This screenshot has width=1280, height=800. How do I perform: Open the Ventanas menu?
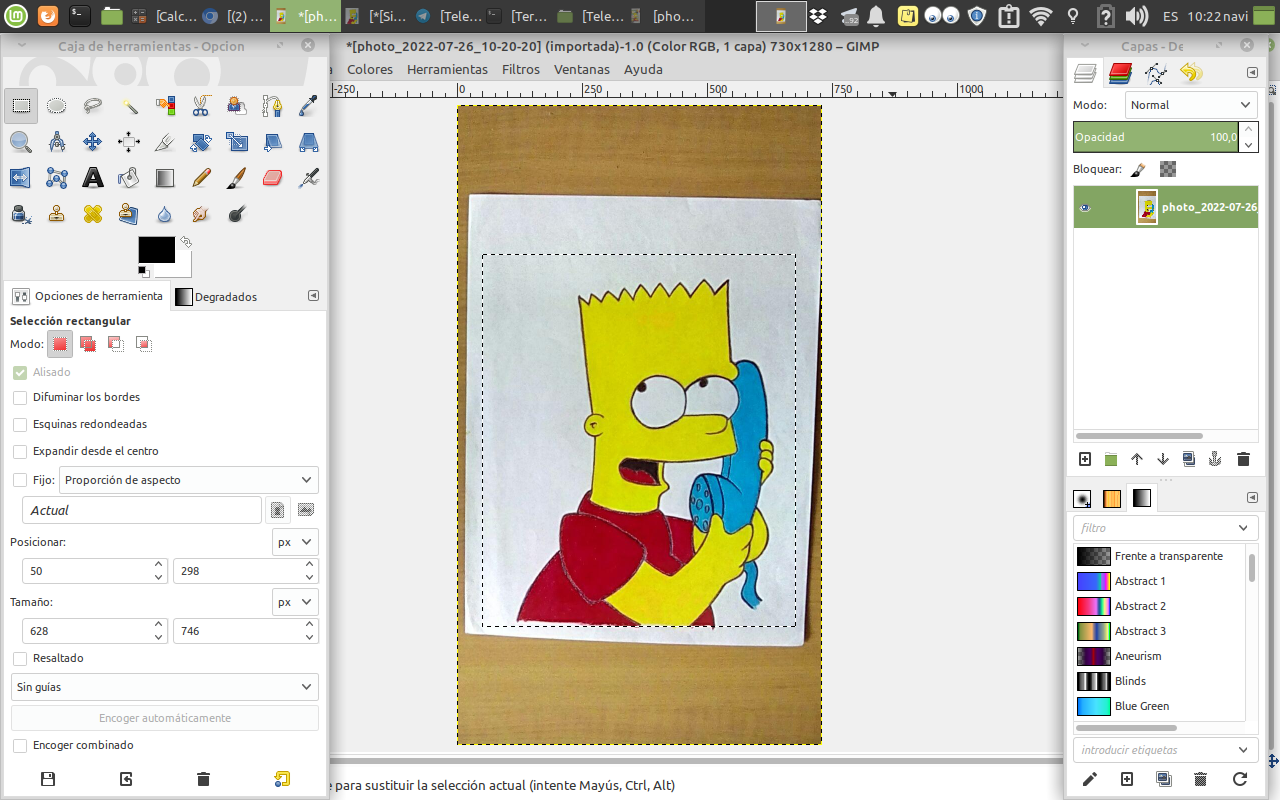click(582, 69)
